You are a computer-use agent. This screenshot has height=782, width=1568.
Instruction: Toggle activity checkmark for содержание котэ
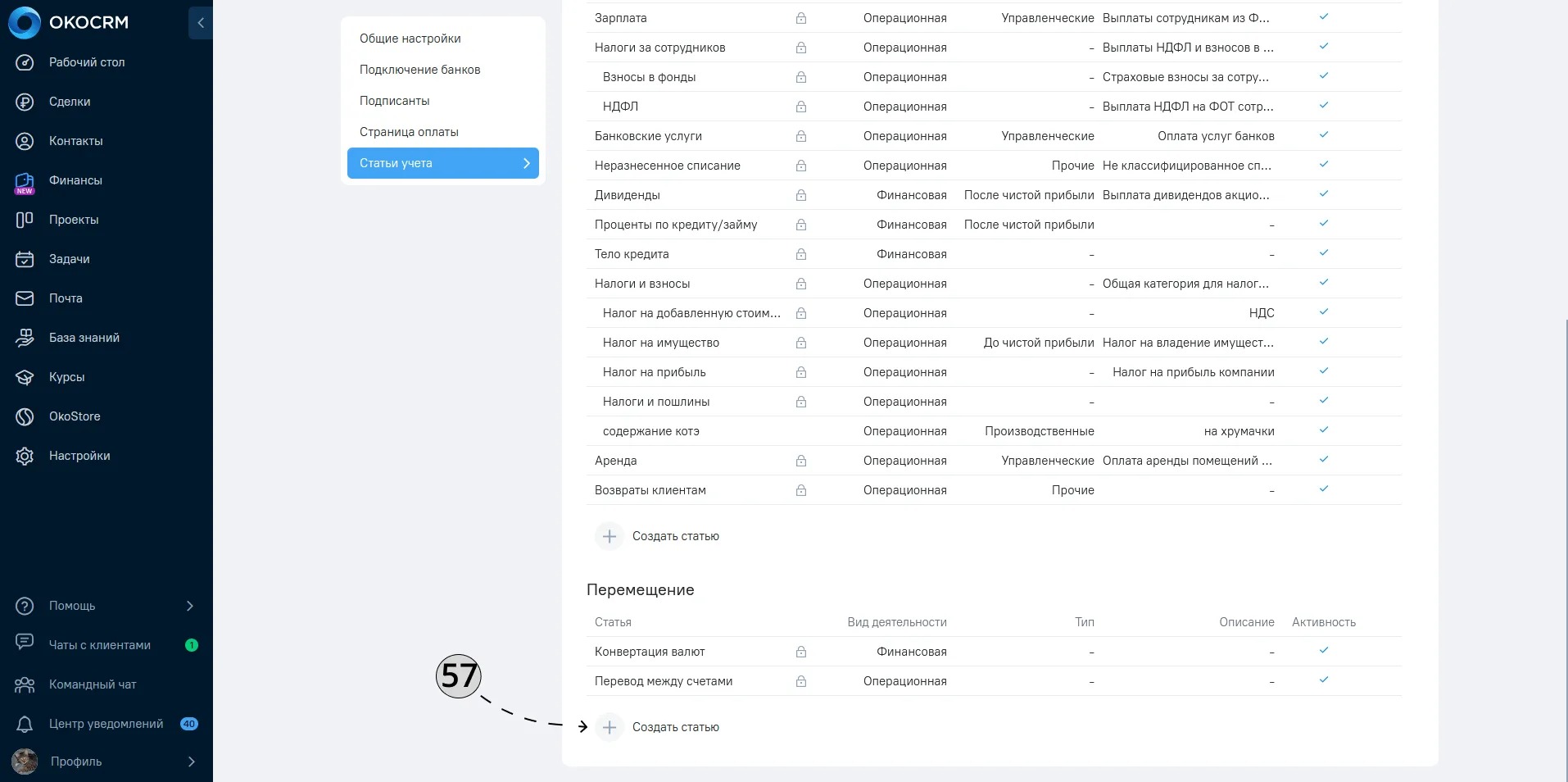pos(1324,430)
